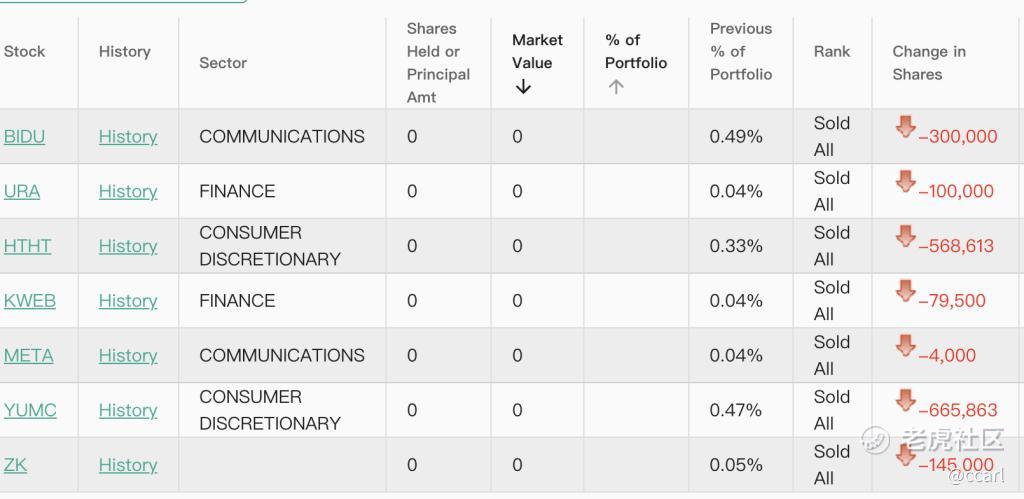
Task: Sort by Previous % of Portfolio header
Action: (x=741, y=52)
